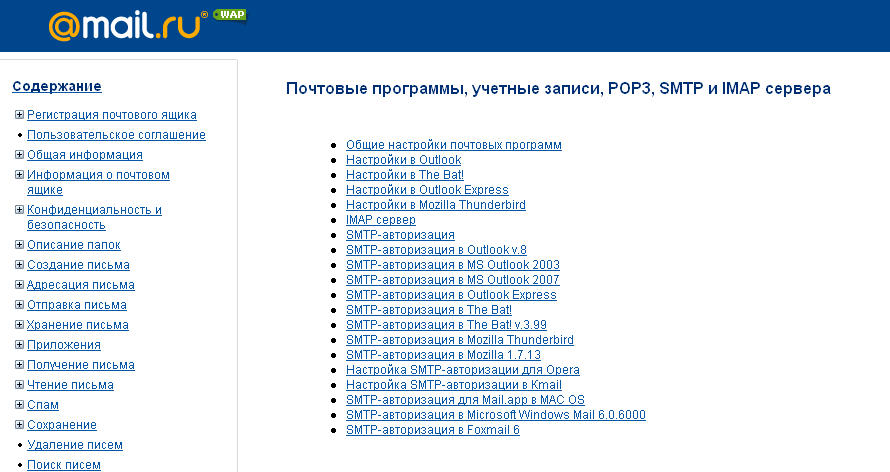This screenshot has height=472, width=890.
Task: Open SMTP-авторизация в The Bat! link
Action: point(429,310)
